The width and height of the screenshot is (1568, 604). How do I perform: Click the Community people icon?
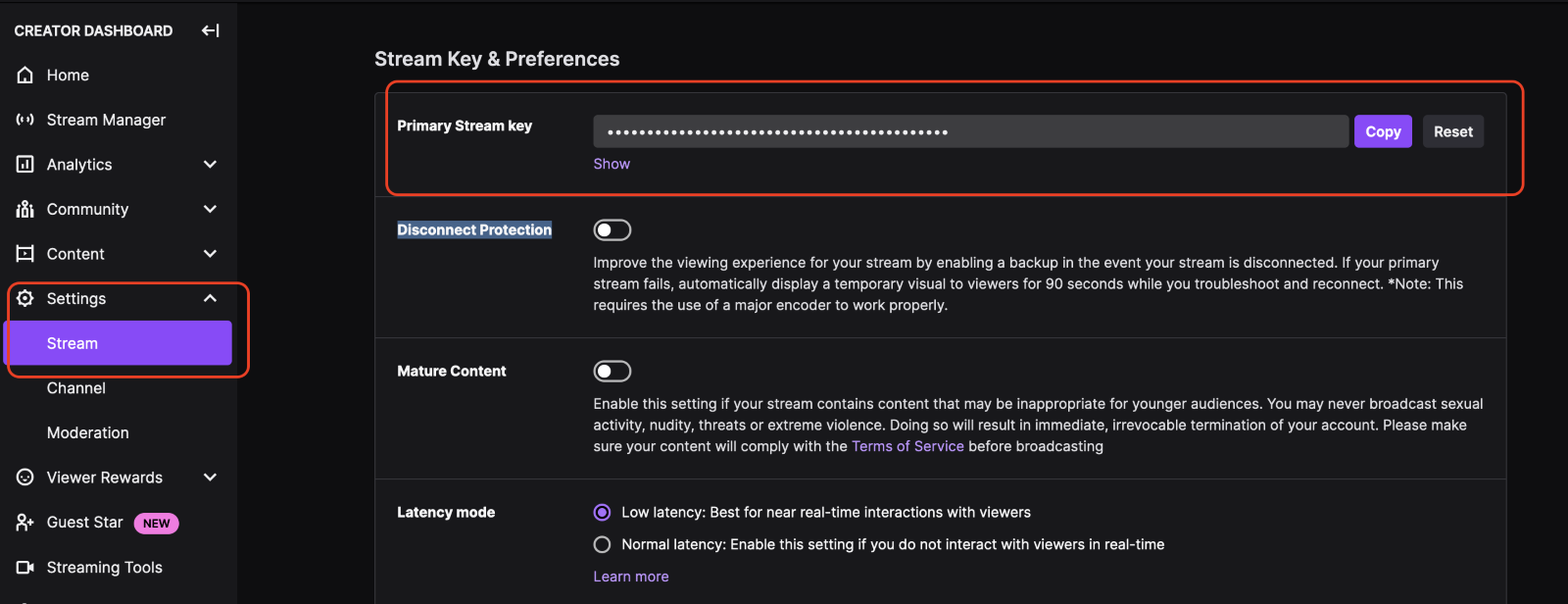pyautogui.click(x=25, y=209)
